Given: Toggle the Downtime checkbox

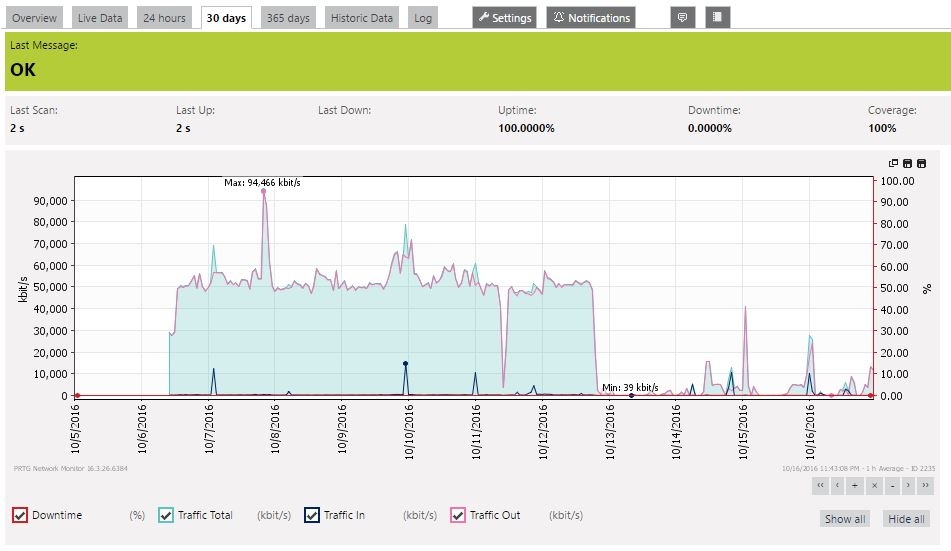Looking at the screenshot, I should click(x=20, y=515).
